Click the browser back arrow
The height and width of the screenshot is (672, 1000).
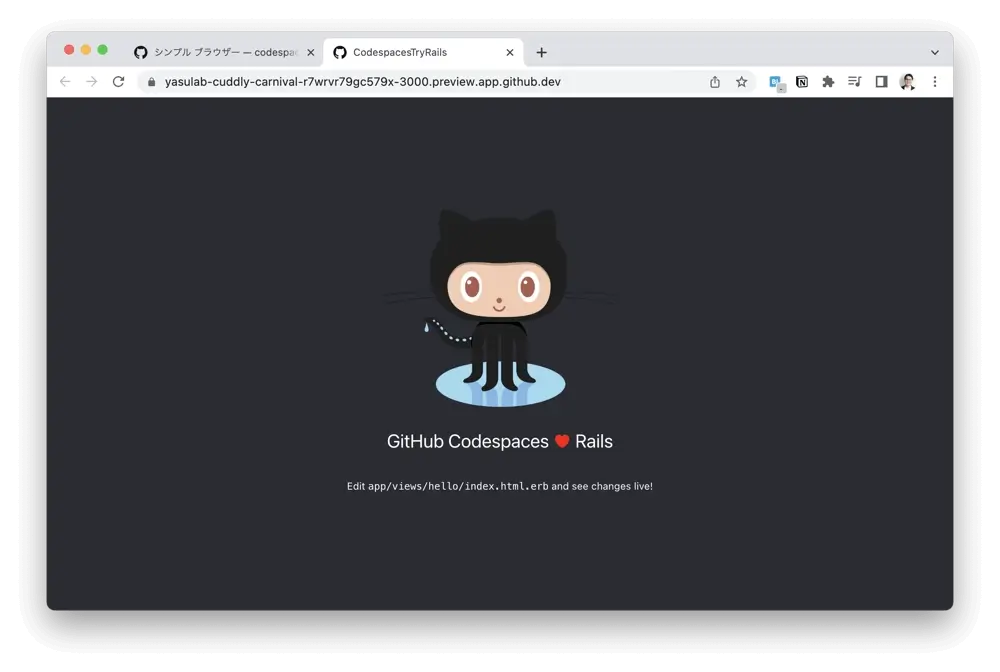tap(65, 82)
